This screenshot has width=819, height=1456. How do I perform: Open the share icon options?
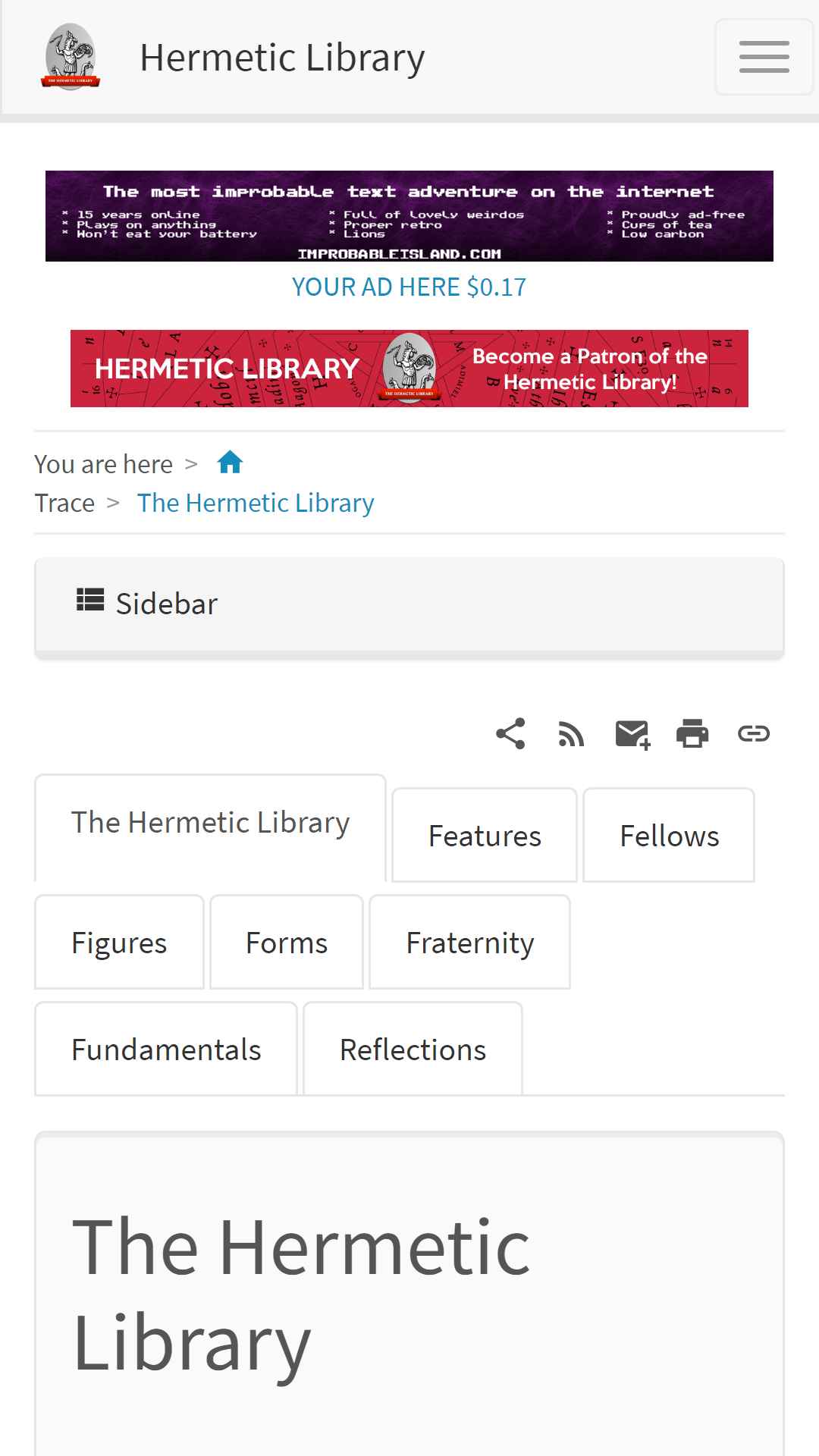[510, 733]
